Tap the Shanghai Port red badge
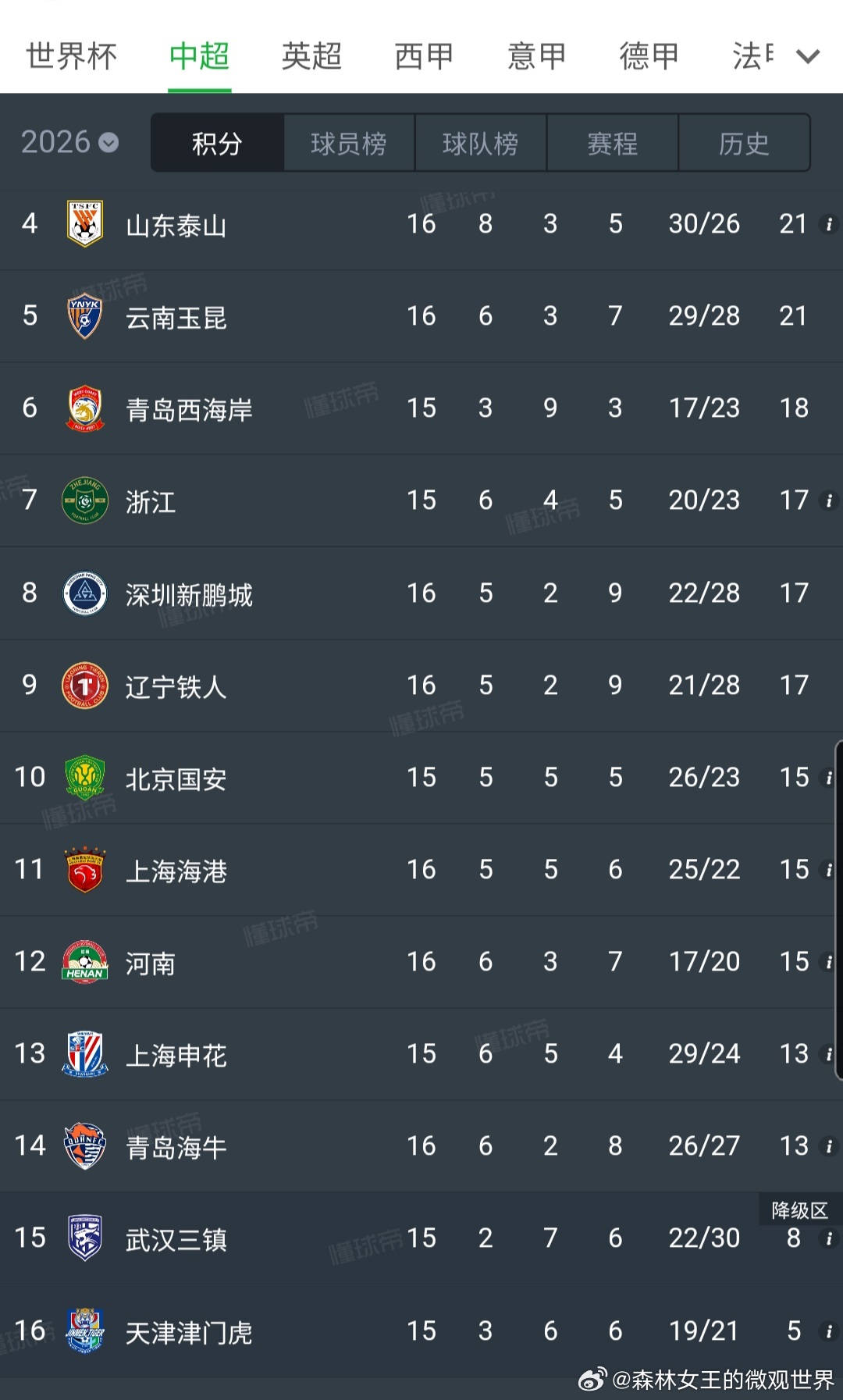Screen dimensions: 843x1400 click(85, 870)
